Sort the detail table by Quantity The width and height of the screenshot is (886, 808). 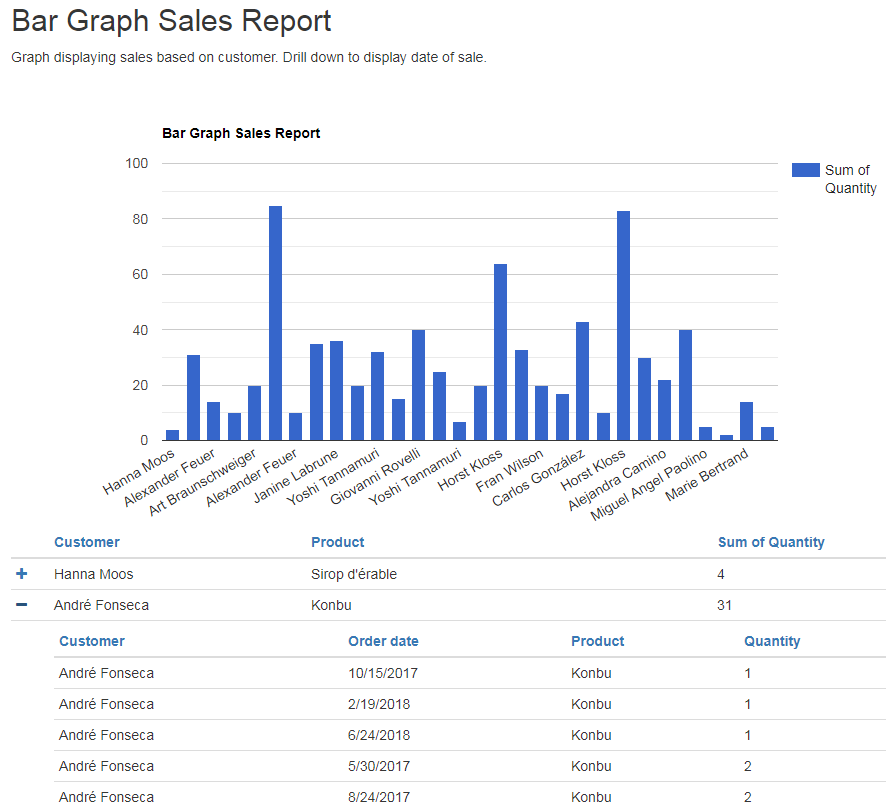click(771, 640)
